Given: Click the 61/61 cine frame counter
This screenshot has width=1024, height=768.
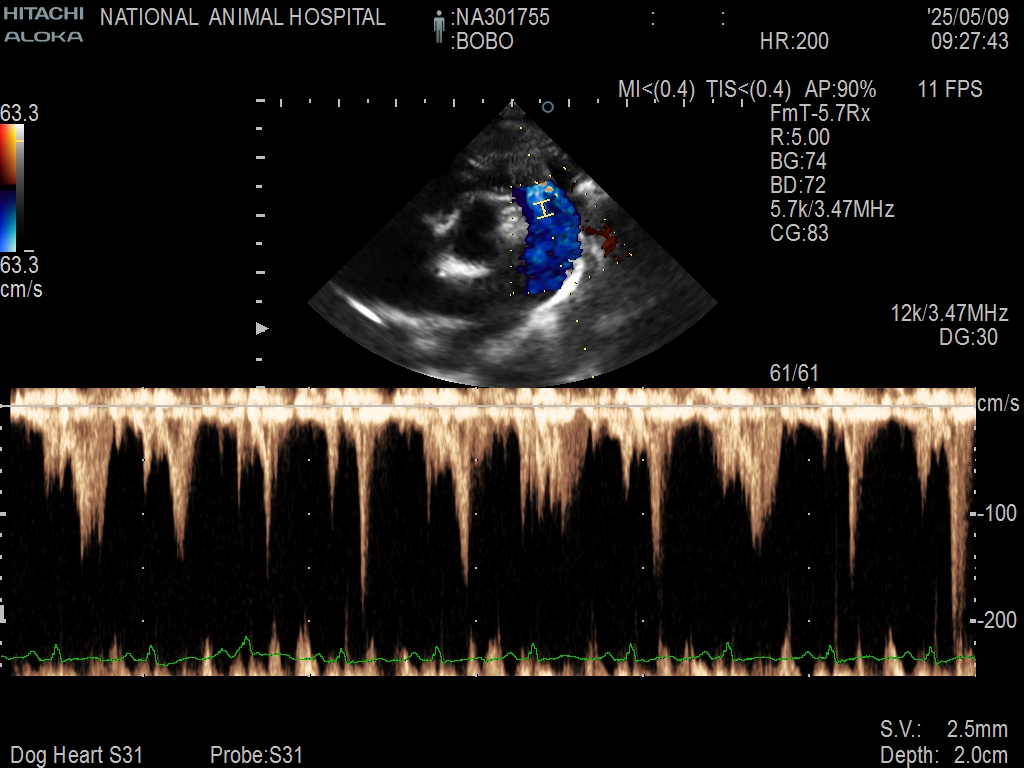Looking at the screenshot, I should pyautogui.click(x=790, y=375).
